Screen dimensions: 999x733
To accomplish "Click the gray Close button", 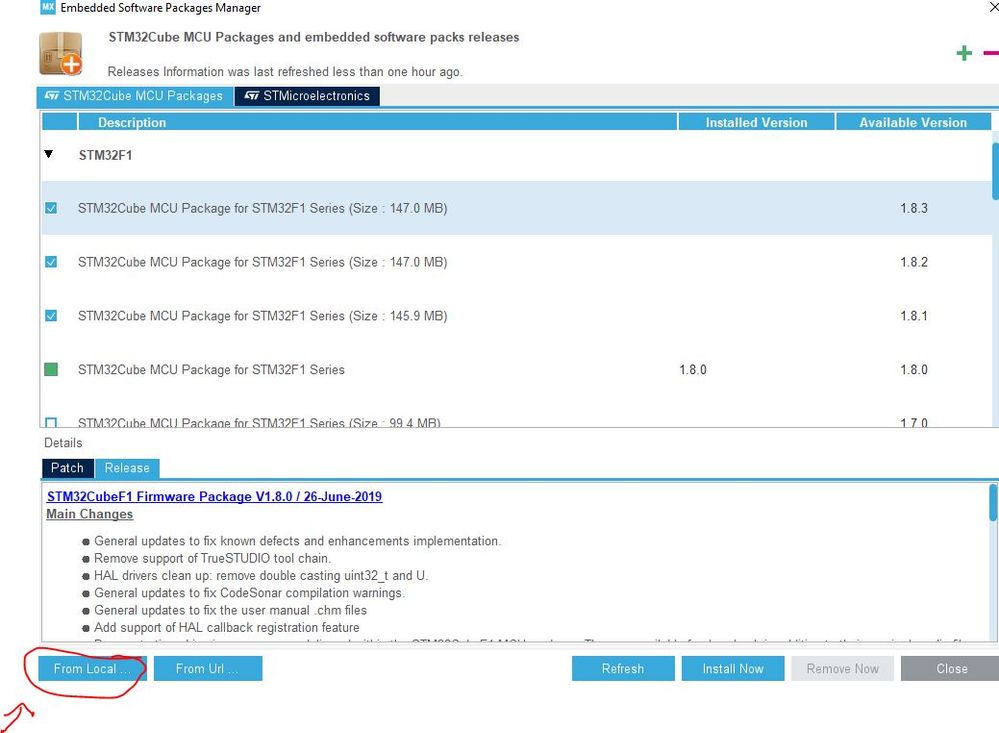I will (x=951, y=669).
